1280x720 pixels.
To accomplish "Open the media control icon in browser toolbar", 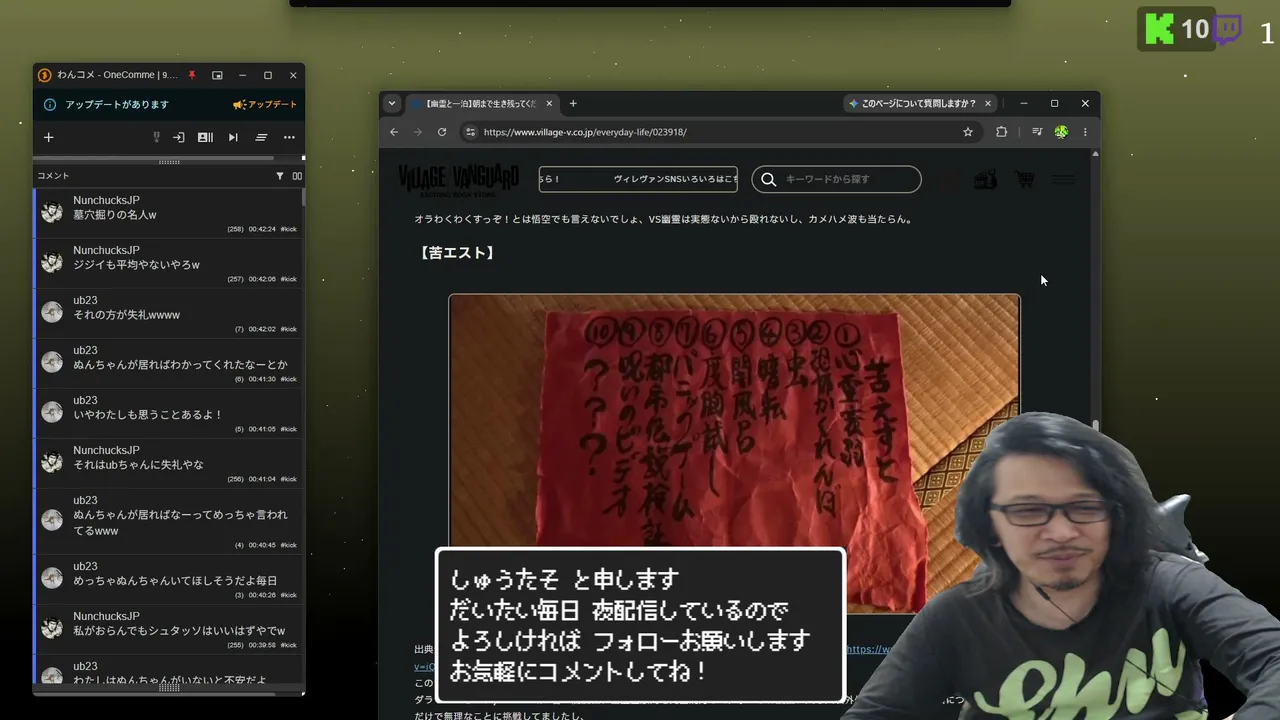I will click(x=1037, y=132).
